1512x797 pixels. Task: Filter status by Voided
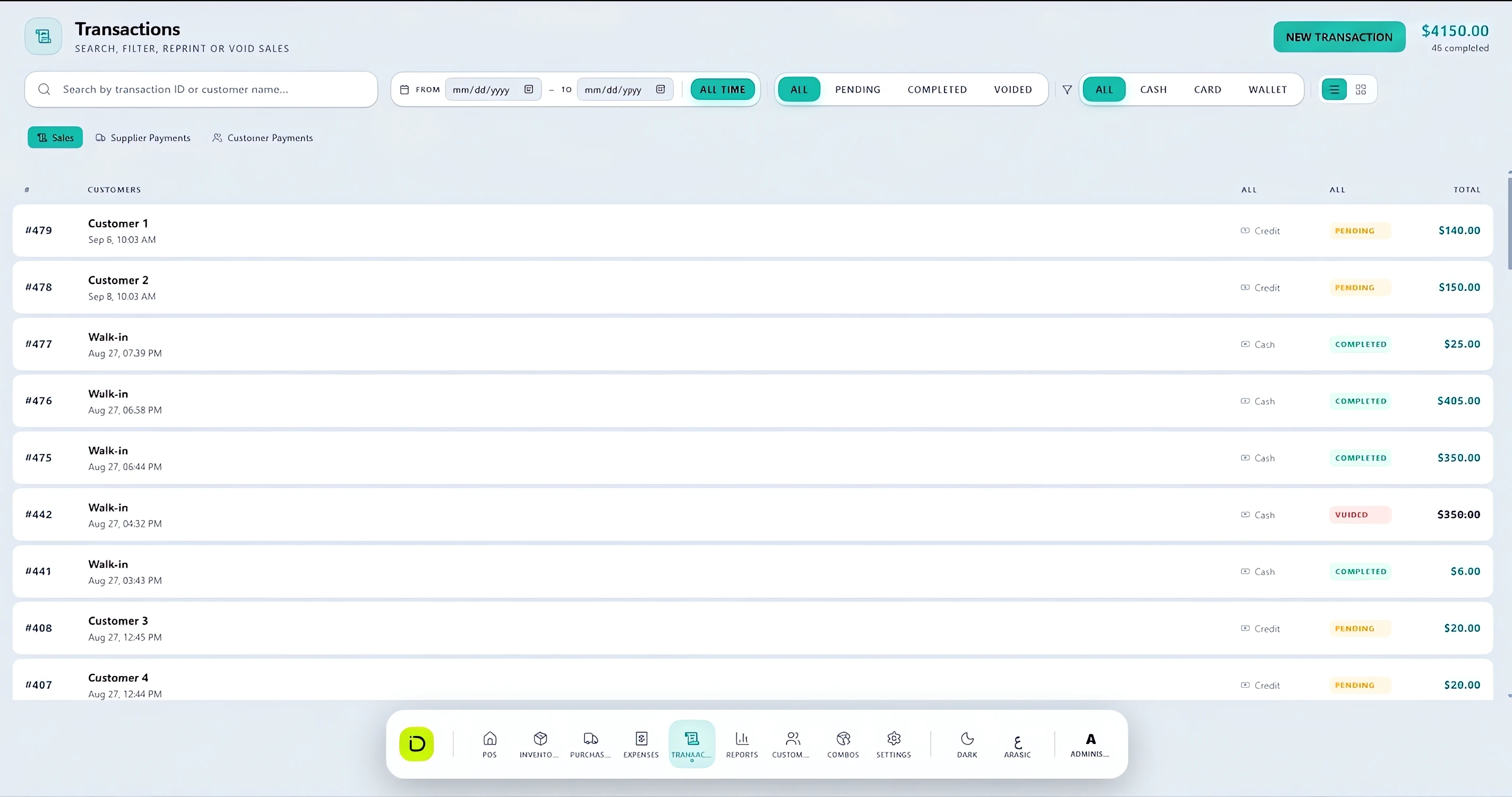coord(1012,89)
